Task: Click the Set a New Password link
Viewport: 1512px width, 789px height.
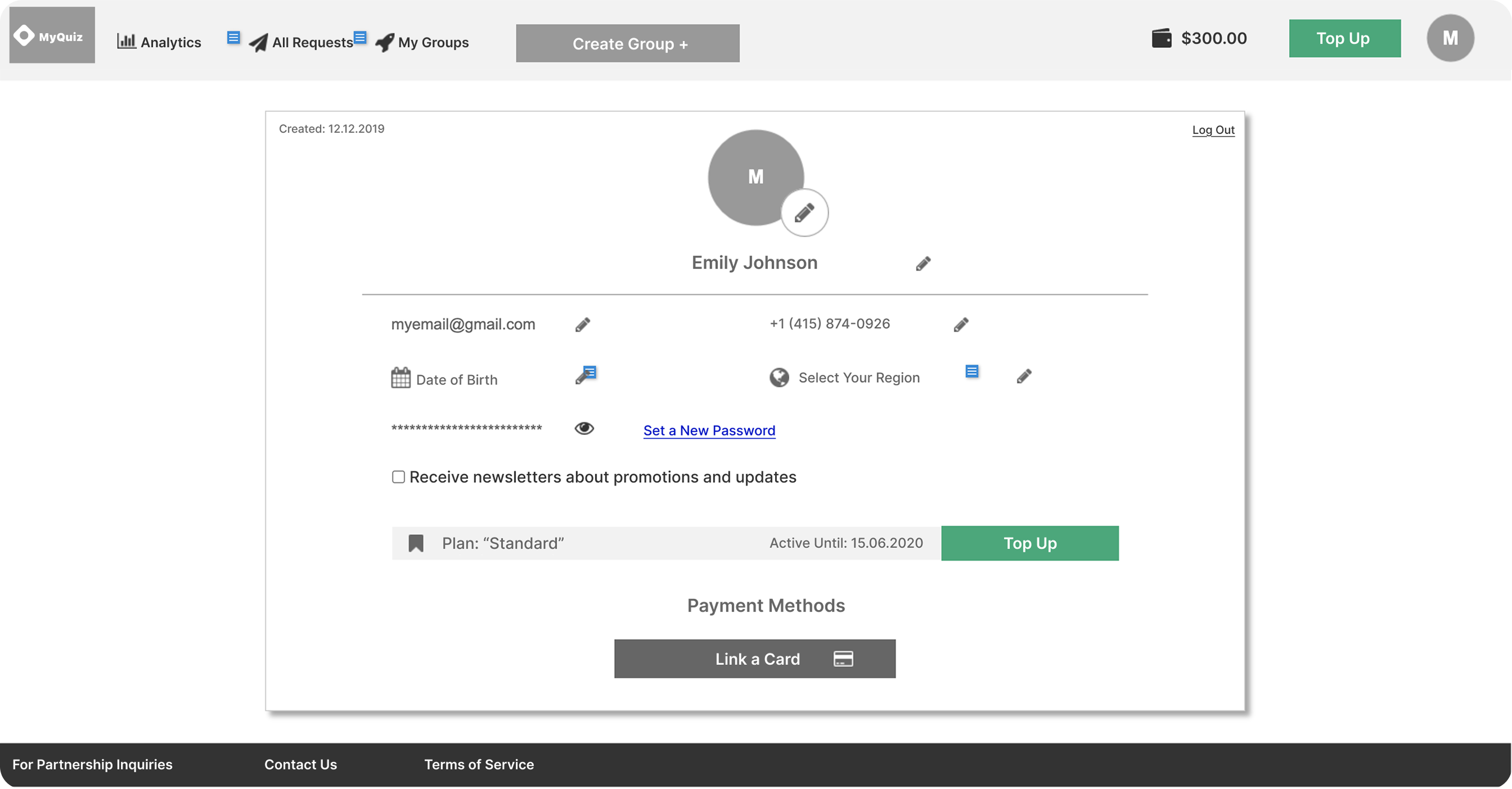Action: 709,430
